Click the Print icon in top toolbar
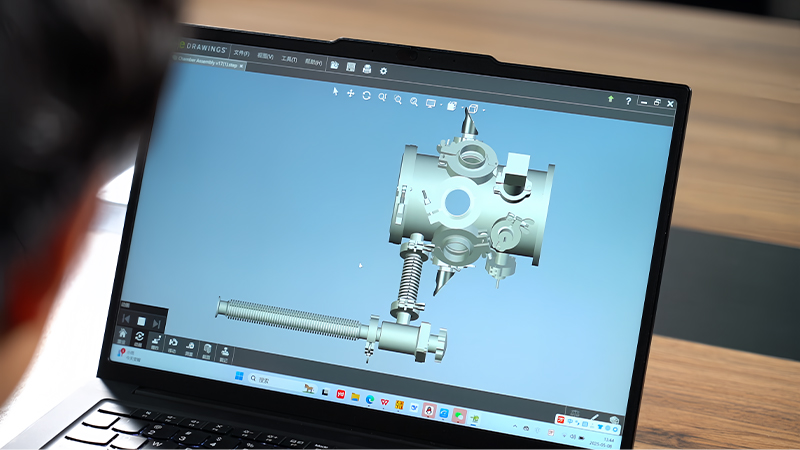800x450 pixels. click(x=367, y=68)
